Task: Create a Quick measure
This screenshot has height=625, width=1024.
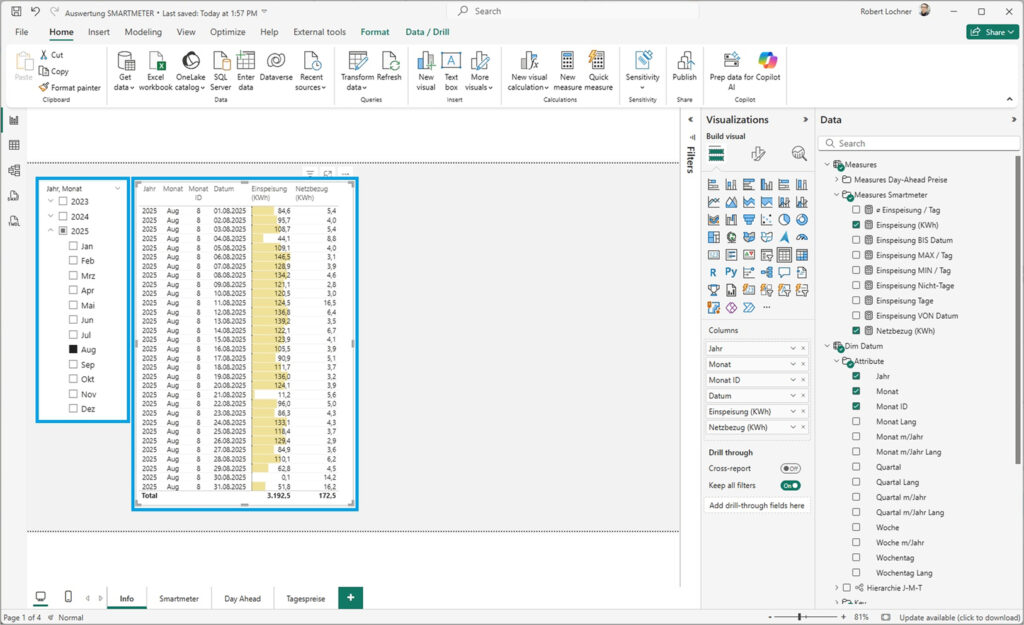Action: 598,71
